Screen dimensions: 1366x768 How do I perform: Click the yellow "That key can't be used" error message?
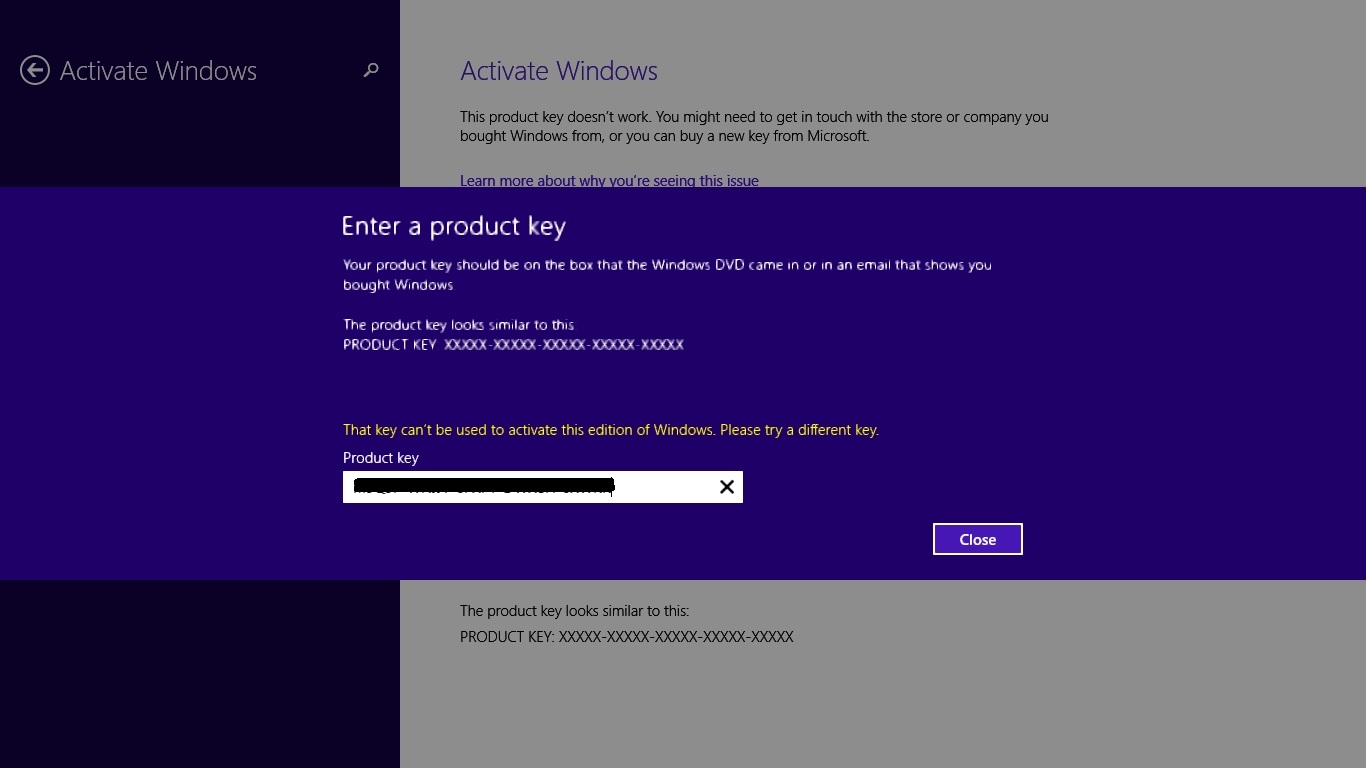(611, 430)
